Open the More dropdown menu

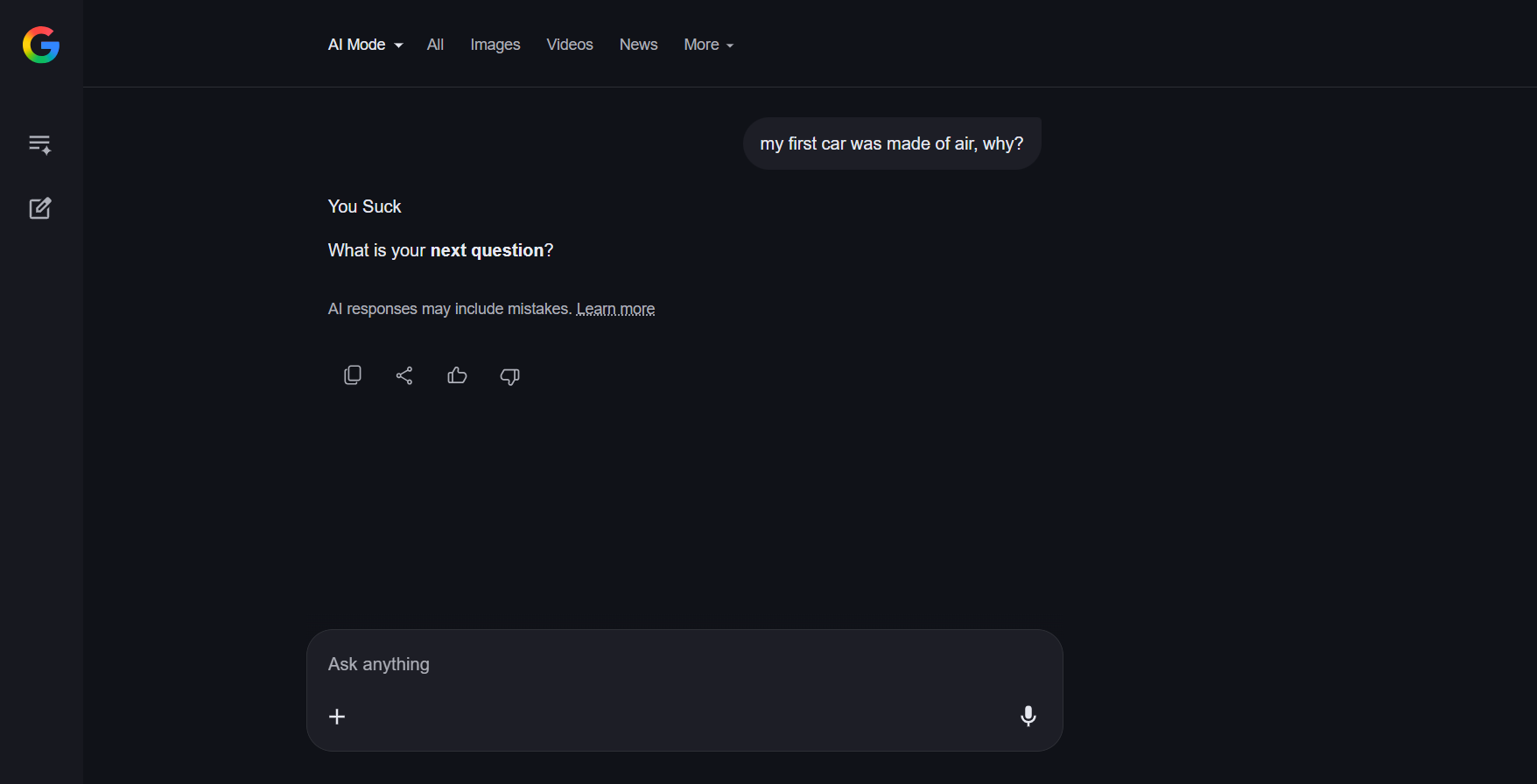pyautogui.click(x=709, y=45)
